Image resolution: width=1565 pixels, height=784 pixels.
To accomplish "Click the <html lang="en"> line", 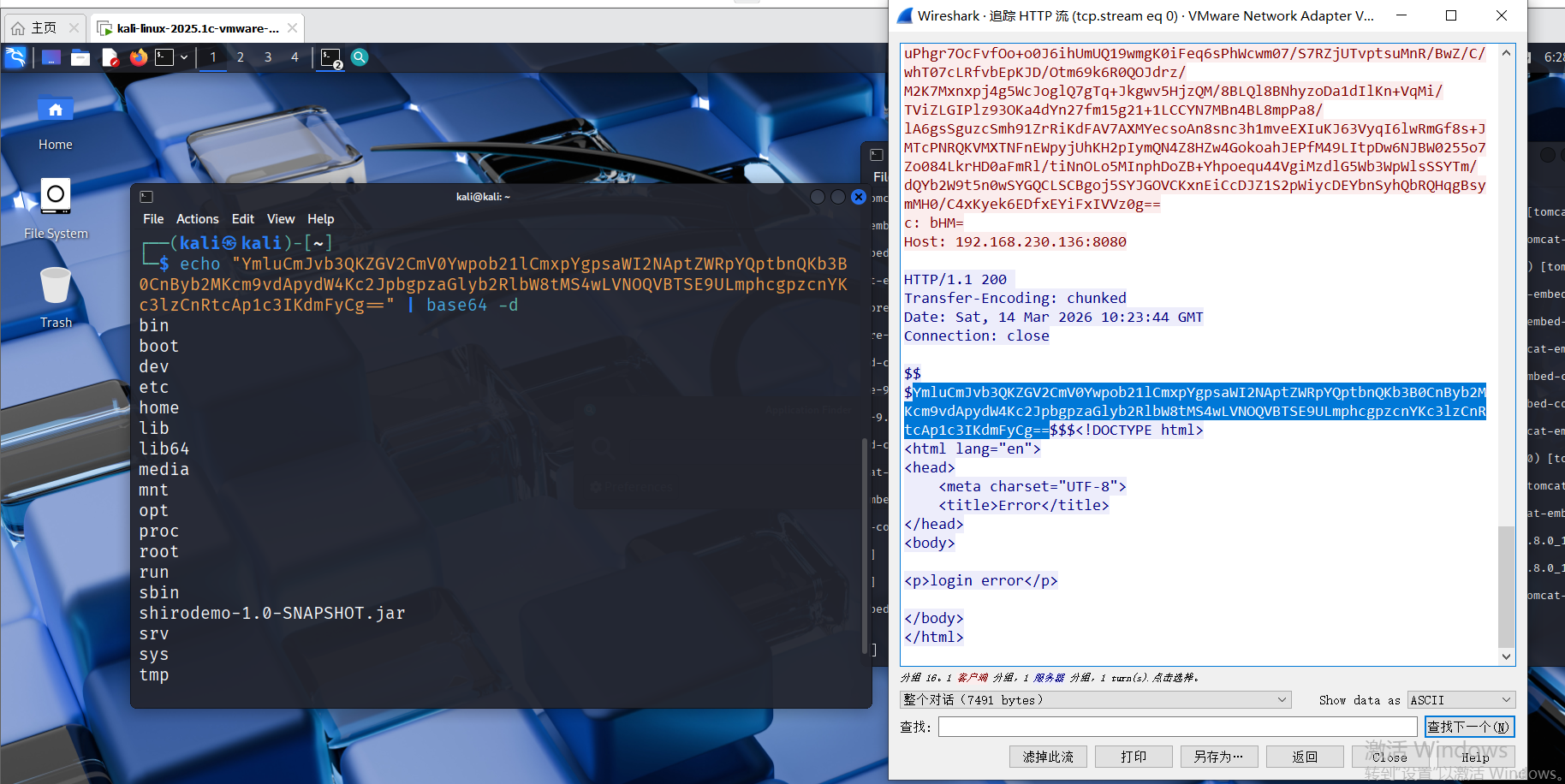I will (x=973, y=448).
